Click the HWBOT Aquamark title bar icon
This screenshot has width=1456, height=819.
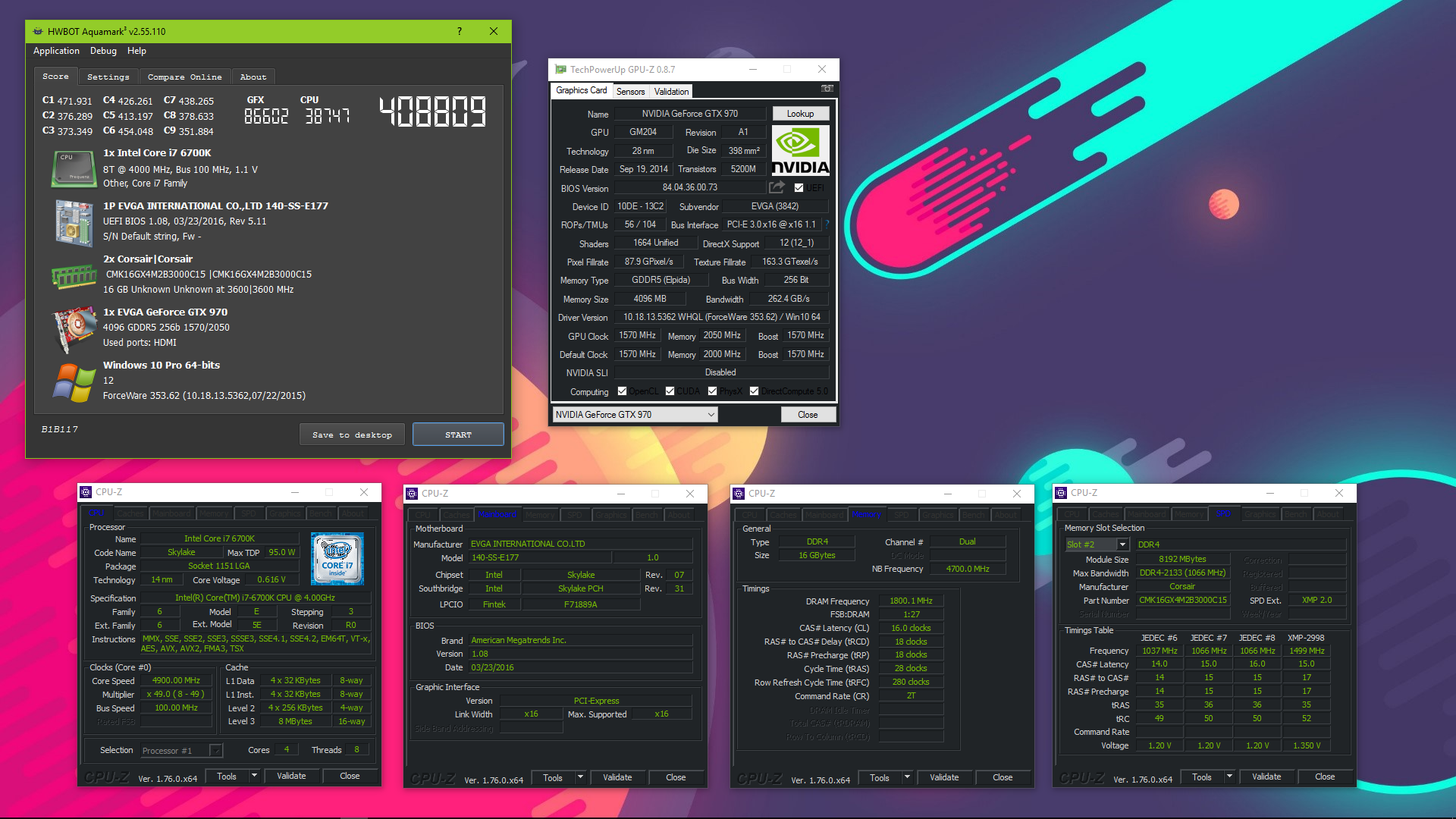(x=38, y=31)
